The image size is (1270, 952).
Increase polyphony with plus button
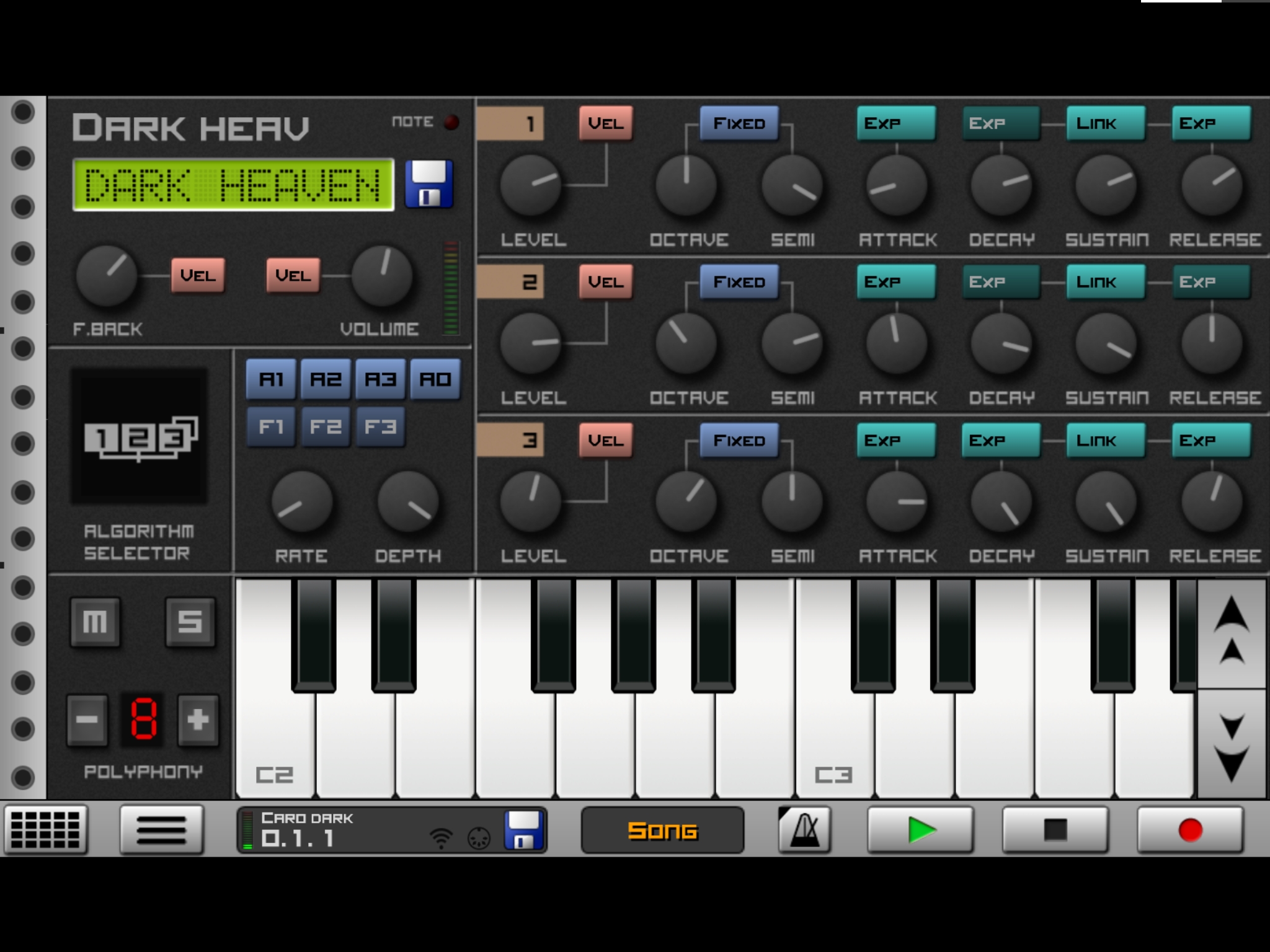tap(198, 720)
